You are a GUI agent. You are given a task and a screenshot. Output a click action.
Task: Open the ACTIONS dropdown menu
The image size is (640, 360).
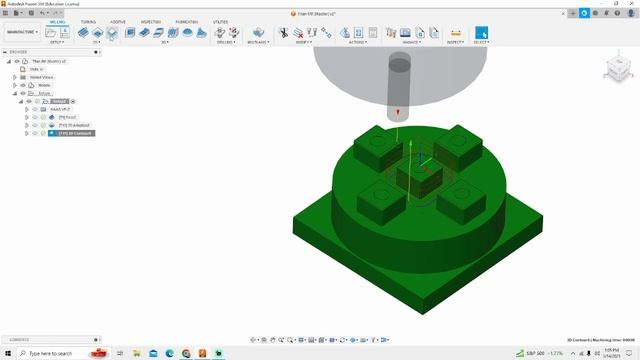coord(358,42)
